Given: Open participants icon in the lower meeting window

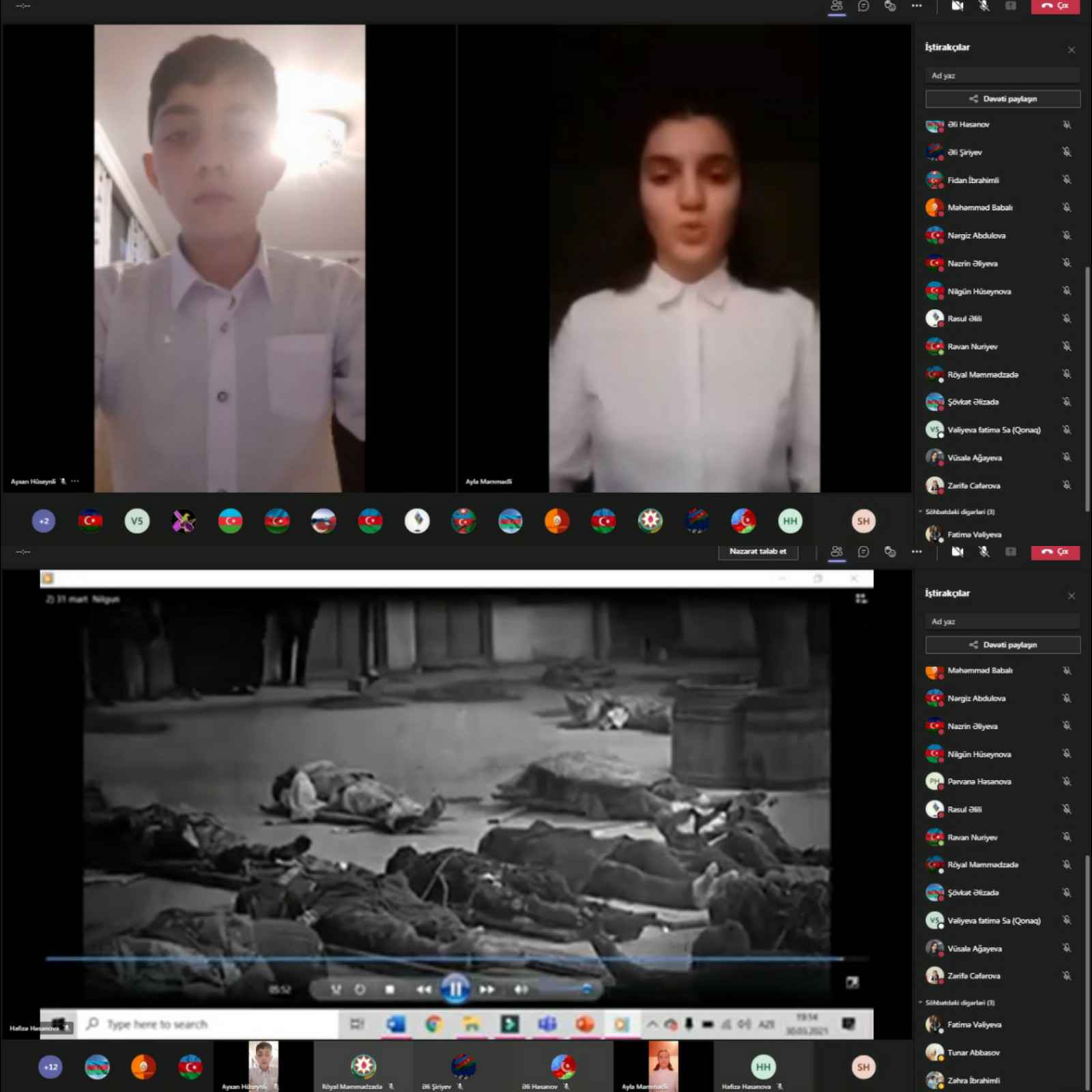Looking at the screenshot, I should tap(837, 551).
